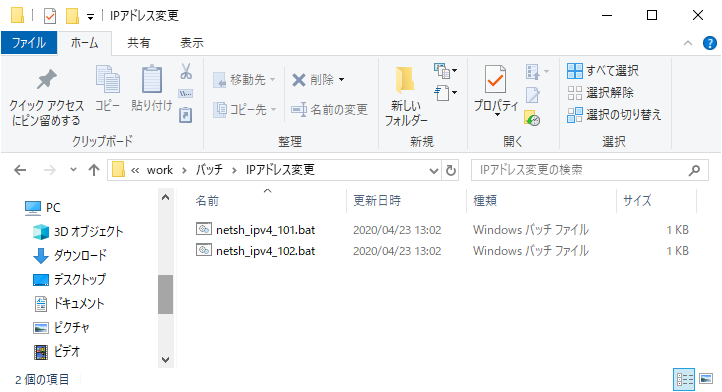Go forward with right arrow
Viewport: 722px width, 392px height.
coord(50,170)
